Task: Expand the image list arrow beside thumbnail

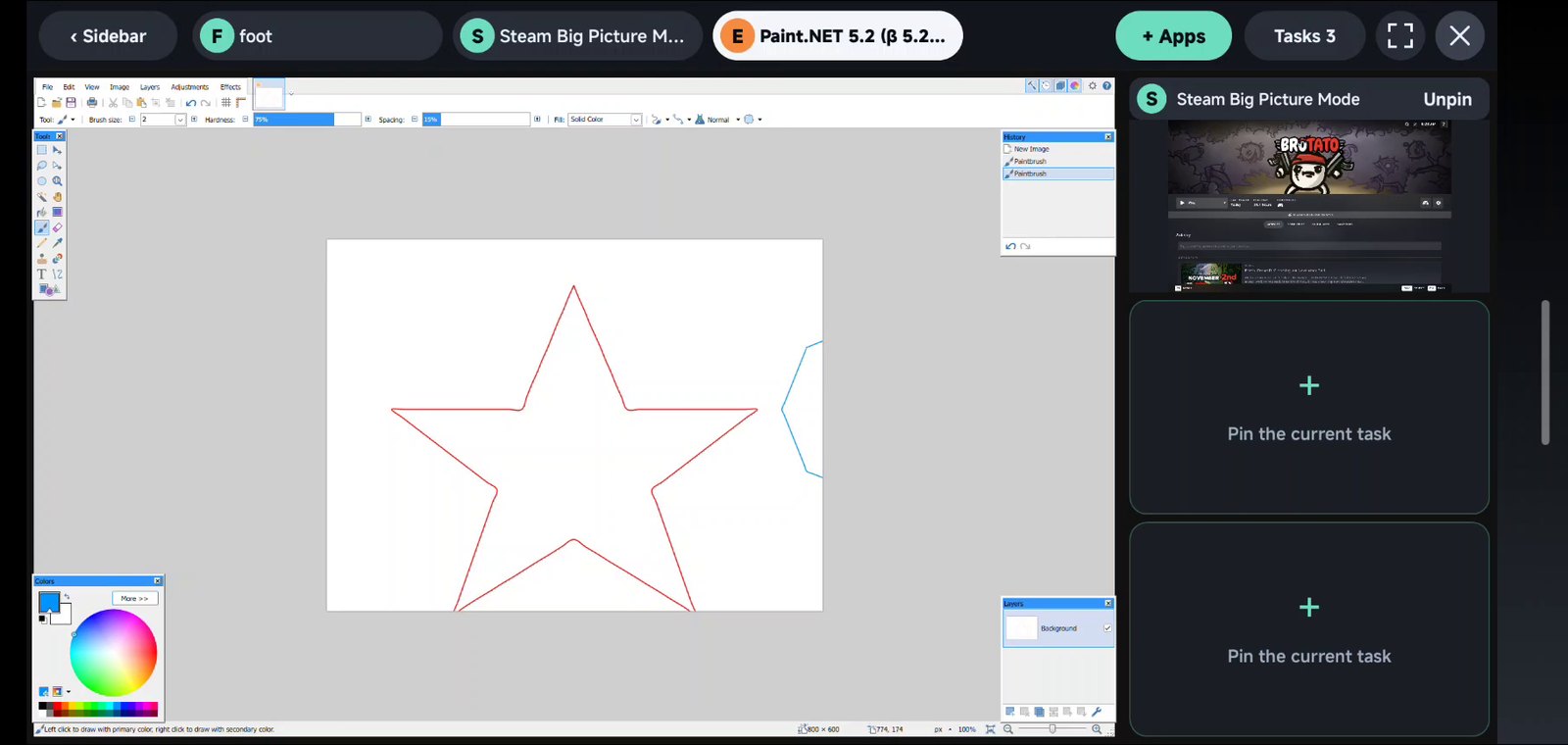Action: [291, 94]
